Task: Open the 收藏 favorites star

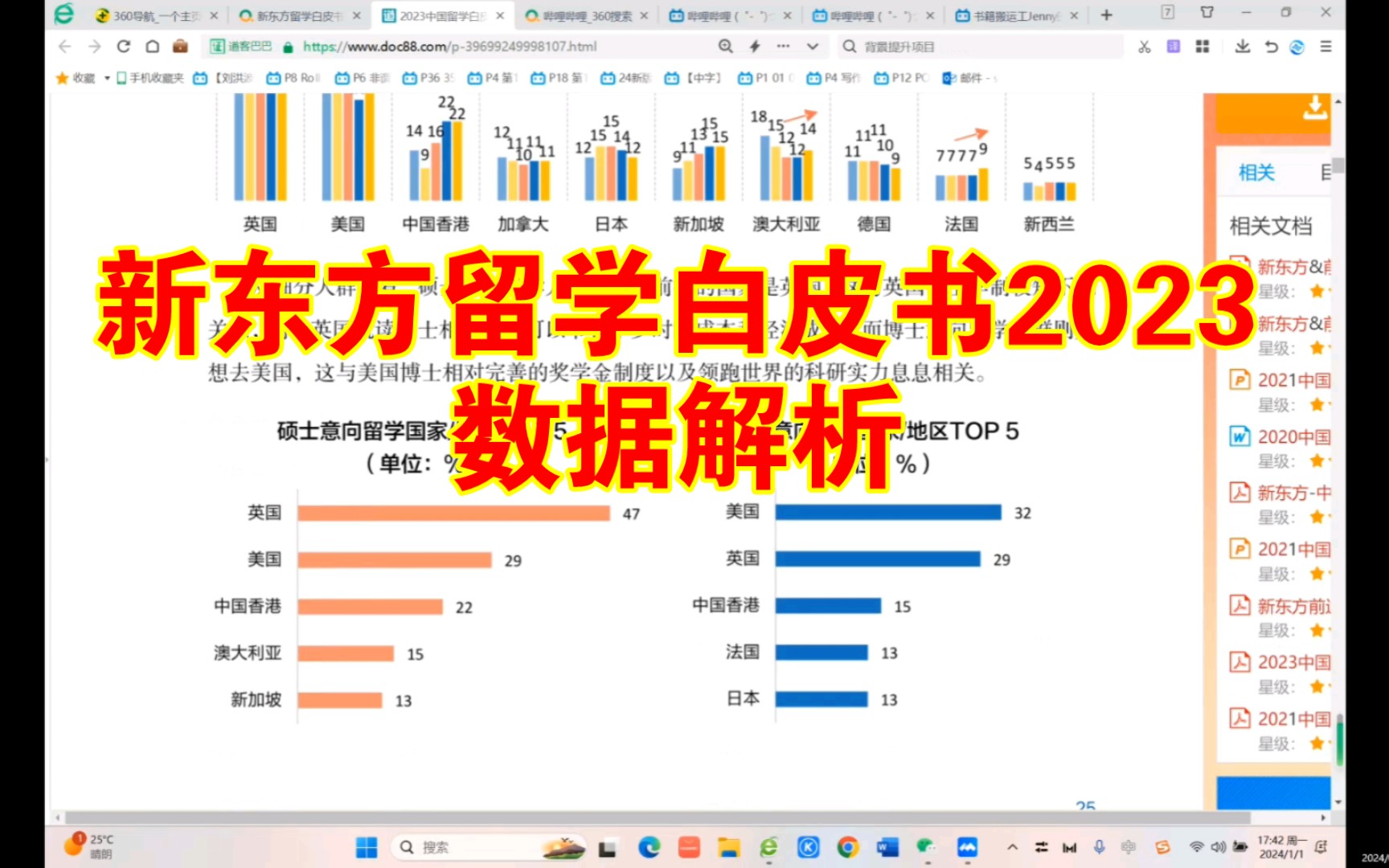Action: (x=62, y=78)
